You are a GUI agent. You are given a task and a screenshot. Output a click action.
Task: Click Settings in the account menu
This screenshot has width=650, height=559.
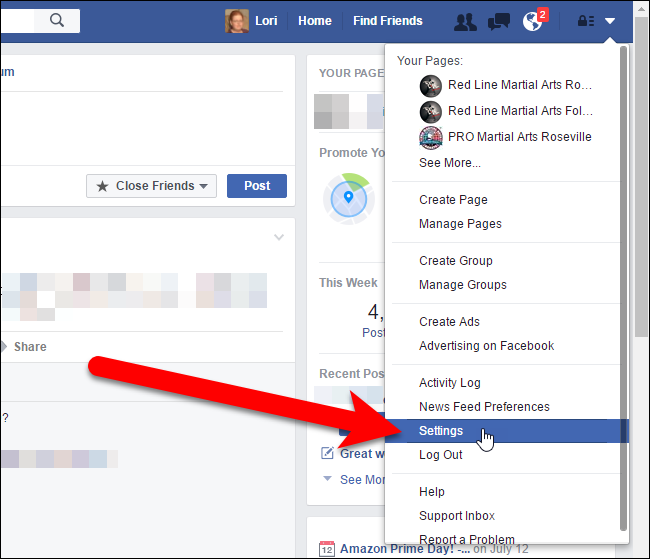507,431
